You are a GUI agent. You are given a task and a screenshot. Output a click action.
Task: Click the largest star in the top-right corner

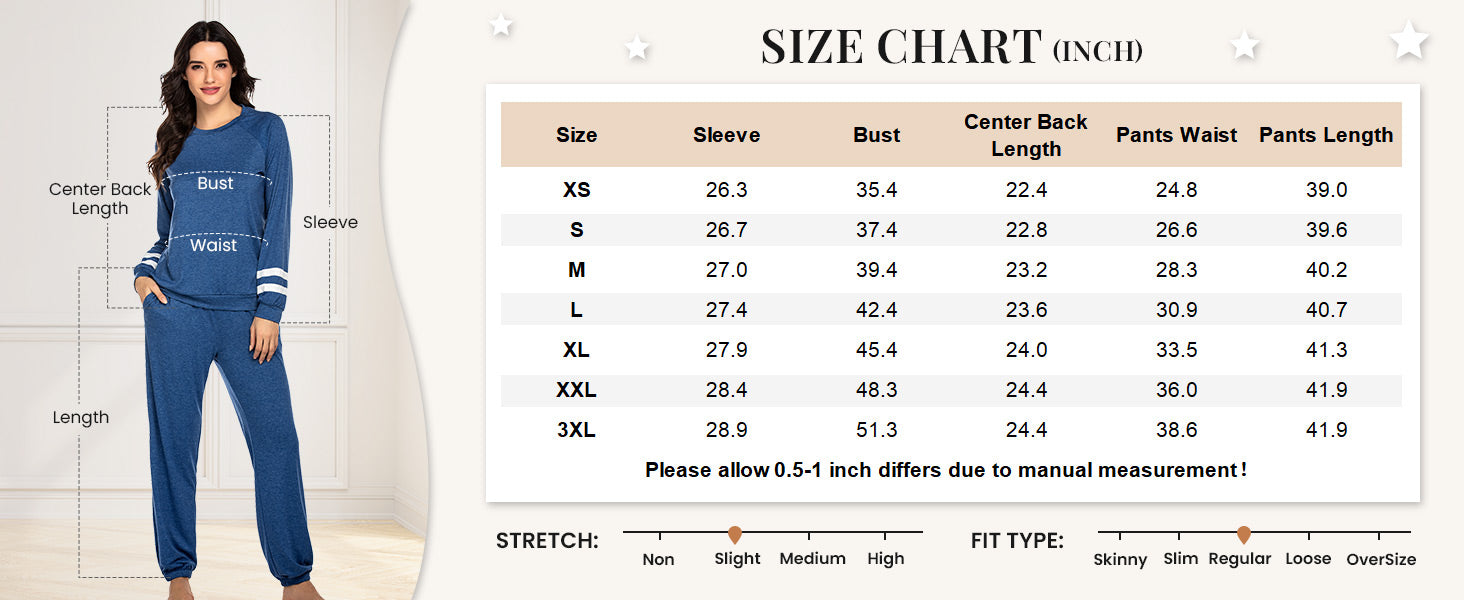1409,39
